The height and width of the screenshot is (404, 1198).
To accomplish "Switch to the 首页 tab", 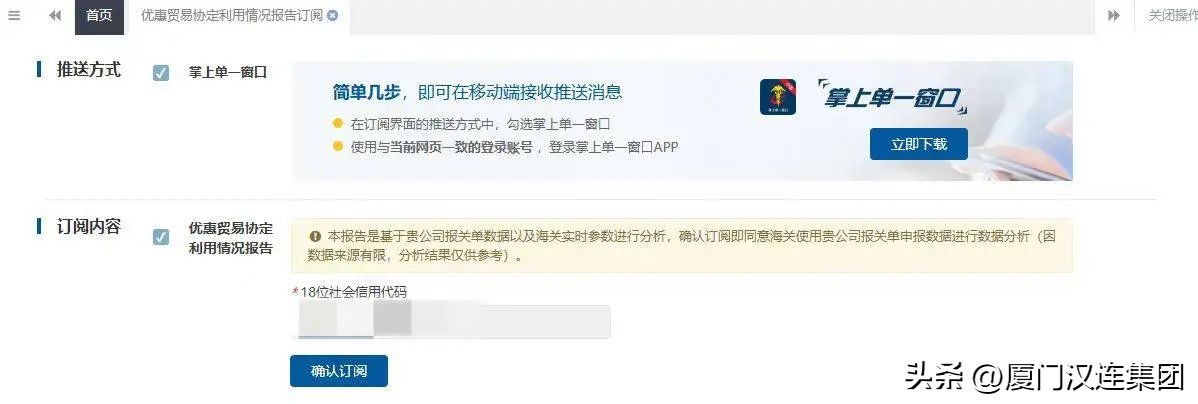I will (x=99, y=16).
